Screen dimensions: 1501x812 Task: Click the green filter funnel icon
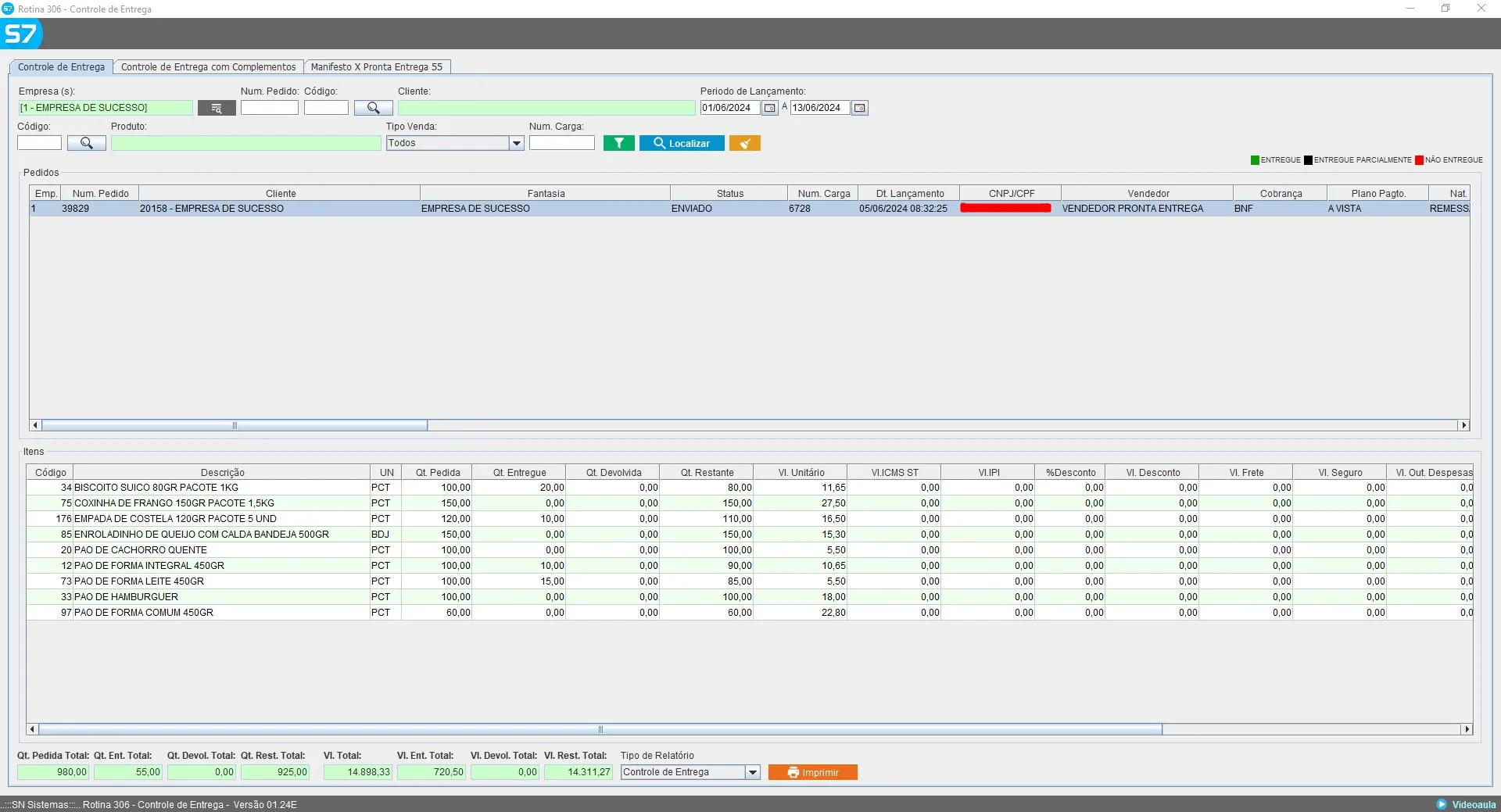[x=618, y=143]
